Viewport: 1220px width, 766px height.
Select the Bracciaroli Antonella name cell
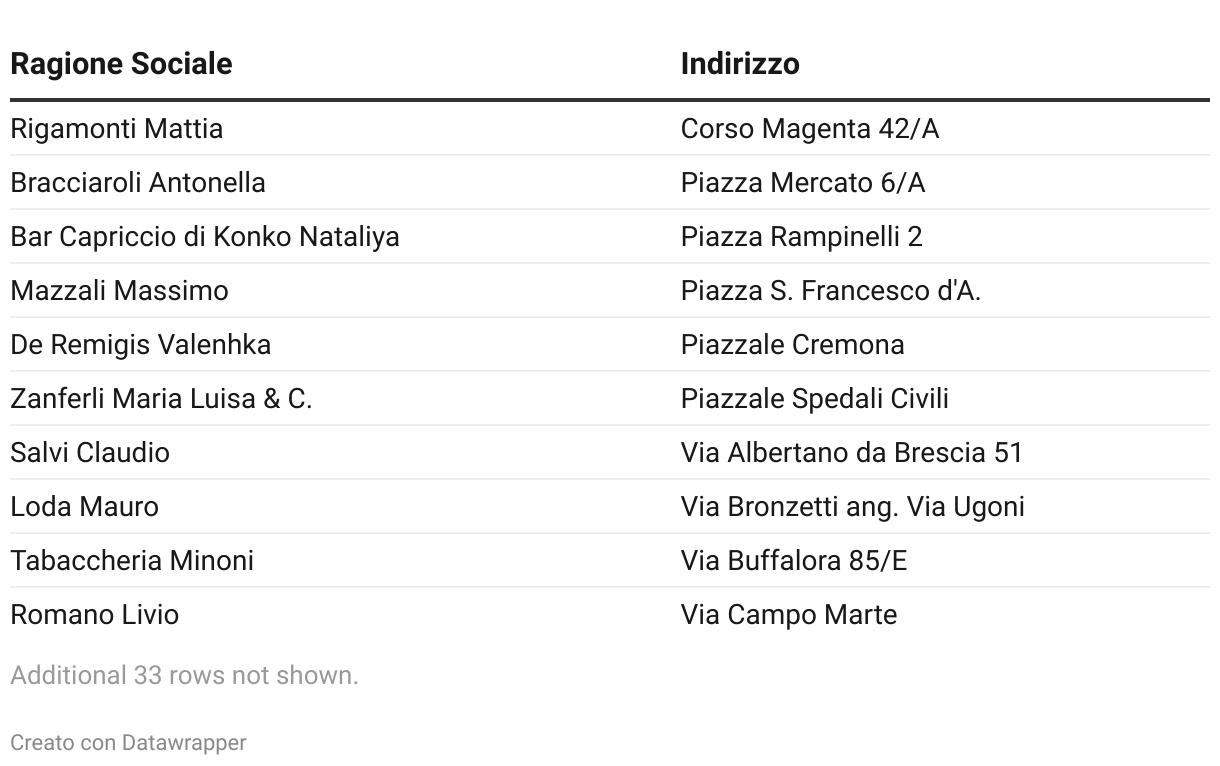click(138, 183)
